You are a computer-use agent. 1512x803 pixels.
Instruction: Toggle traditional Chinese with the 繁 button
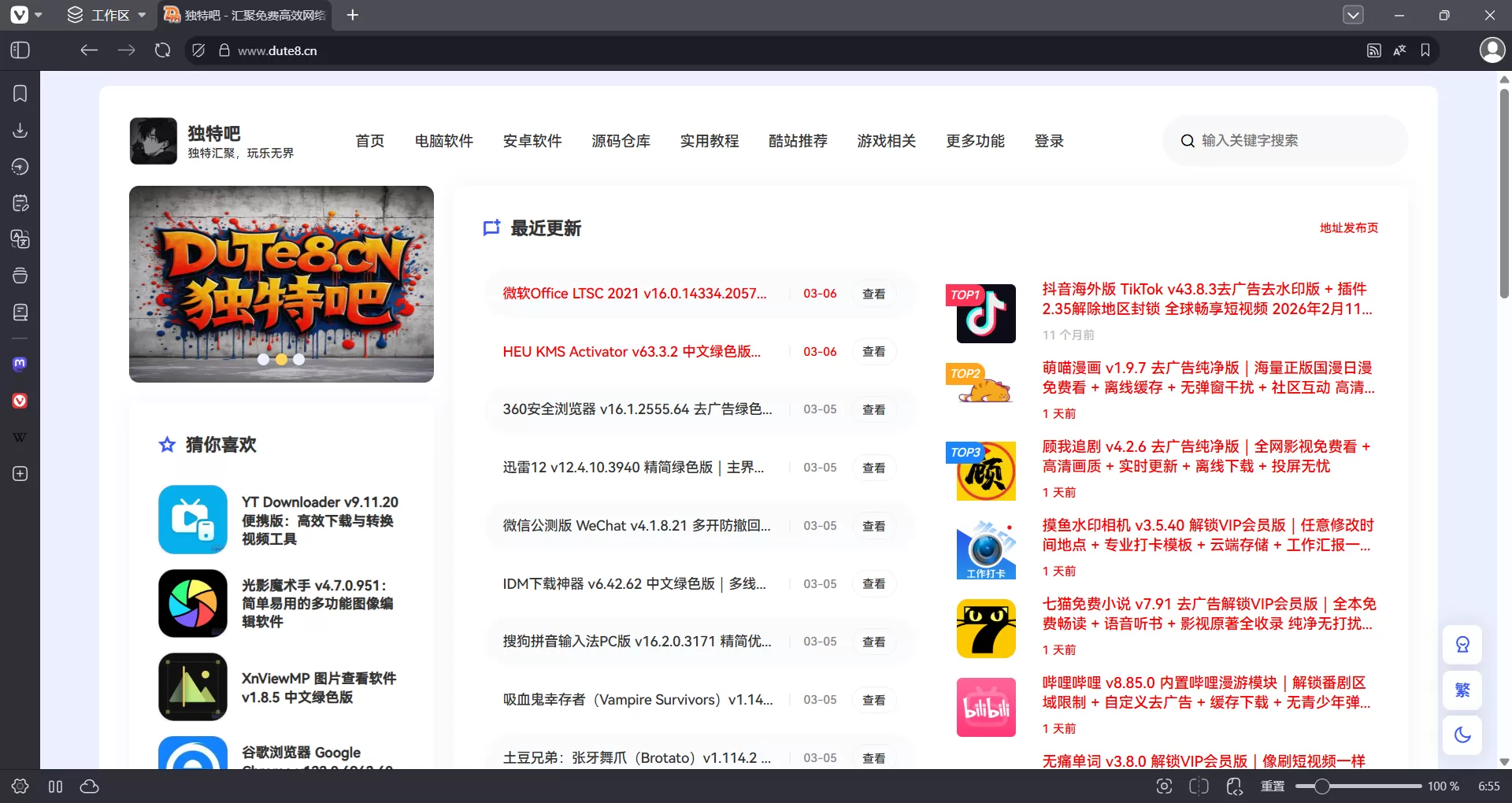click(x=1462, y=690)
